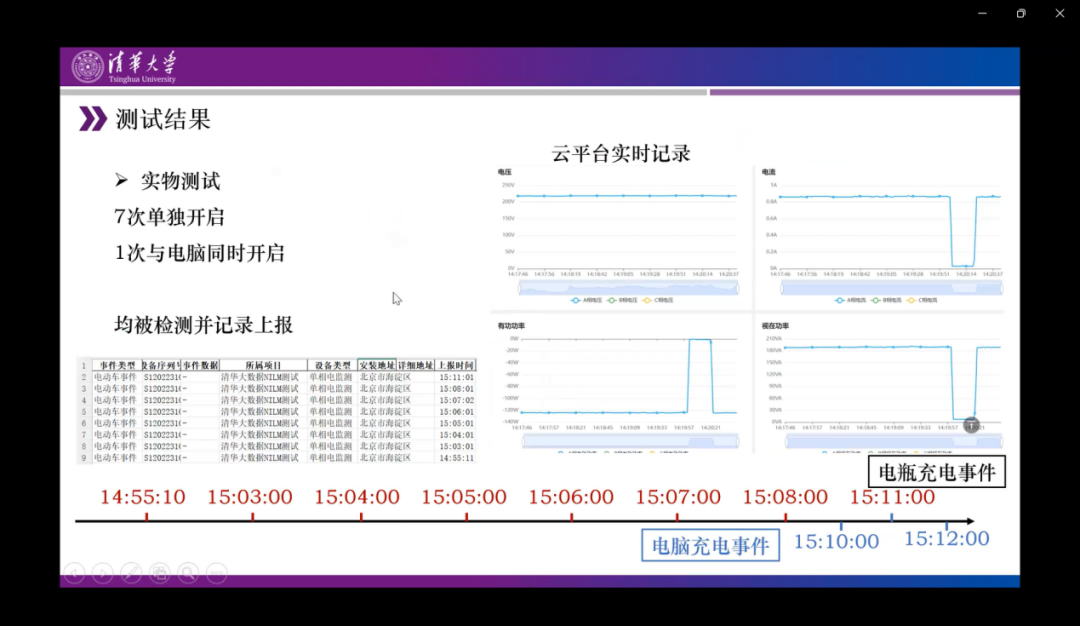Toggle A相电压 legend in voltage chart
Viewport: 1080px width, 626px height.
tap(587, 300)
